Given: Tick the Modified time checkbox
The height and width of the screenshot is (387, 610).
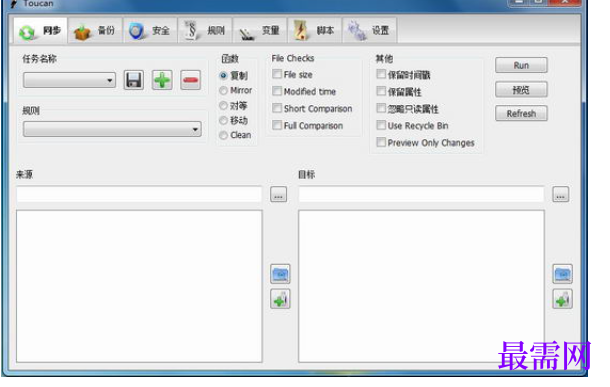Looking at the screenshot, I should pyautogui.click(x=277, y=91).
